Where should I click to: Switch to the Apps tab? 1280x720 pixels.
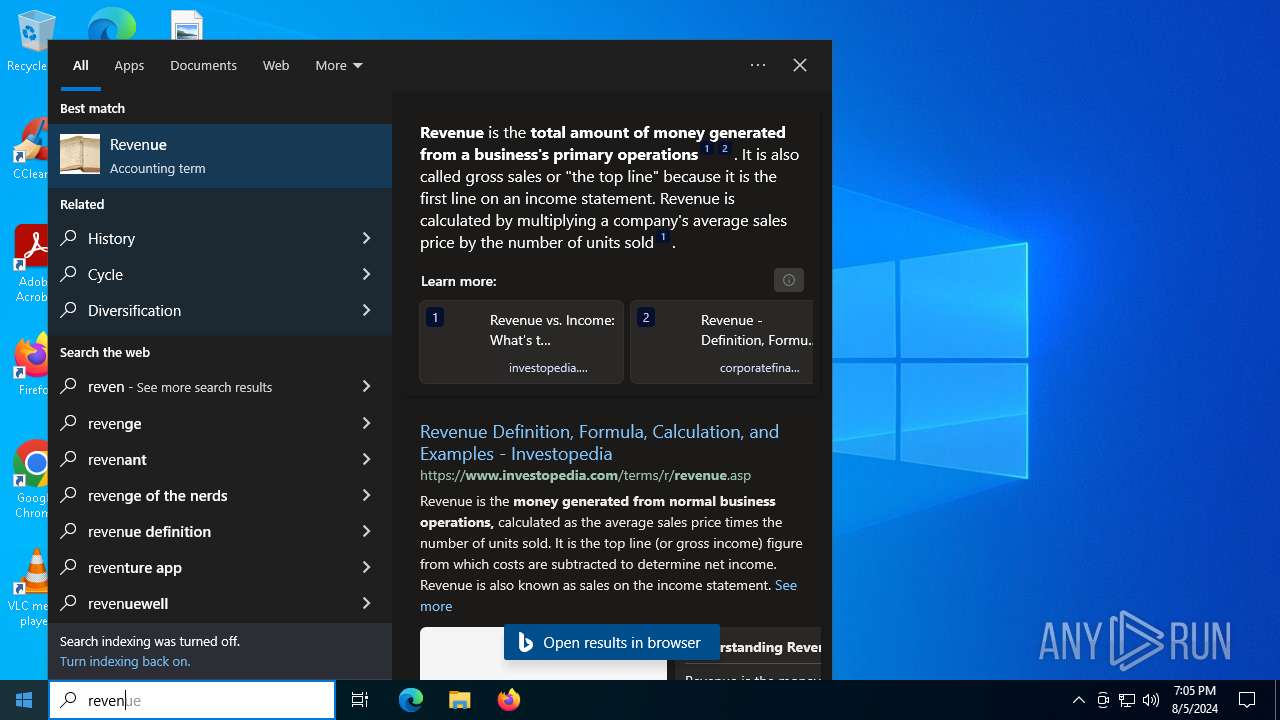[129, 65]
